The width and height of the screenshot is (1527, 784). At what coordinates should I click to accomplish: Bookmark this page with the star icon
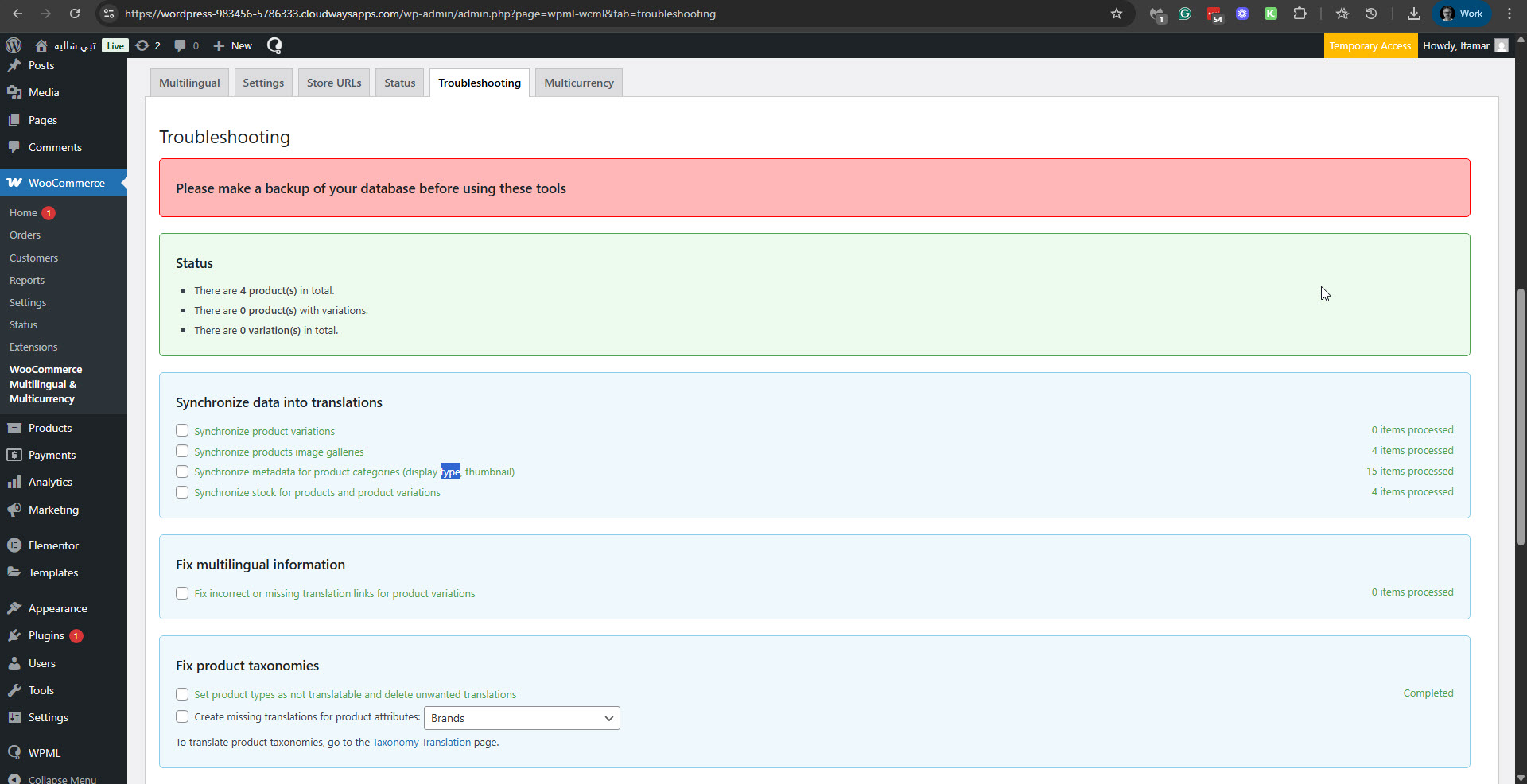tap(1117, 14)
